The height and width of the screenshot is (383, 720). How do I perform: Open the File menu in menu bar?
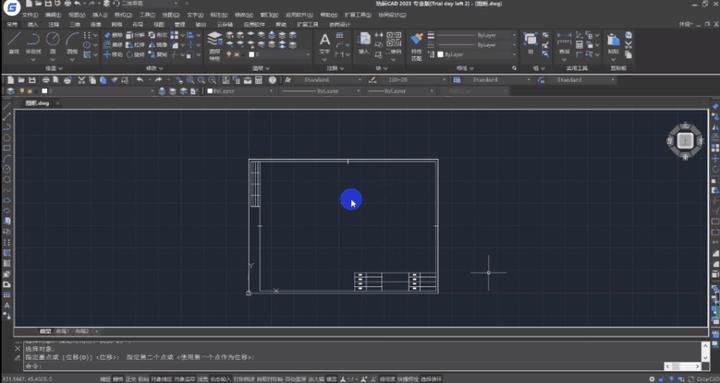point(30,15)
